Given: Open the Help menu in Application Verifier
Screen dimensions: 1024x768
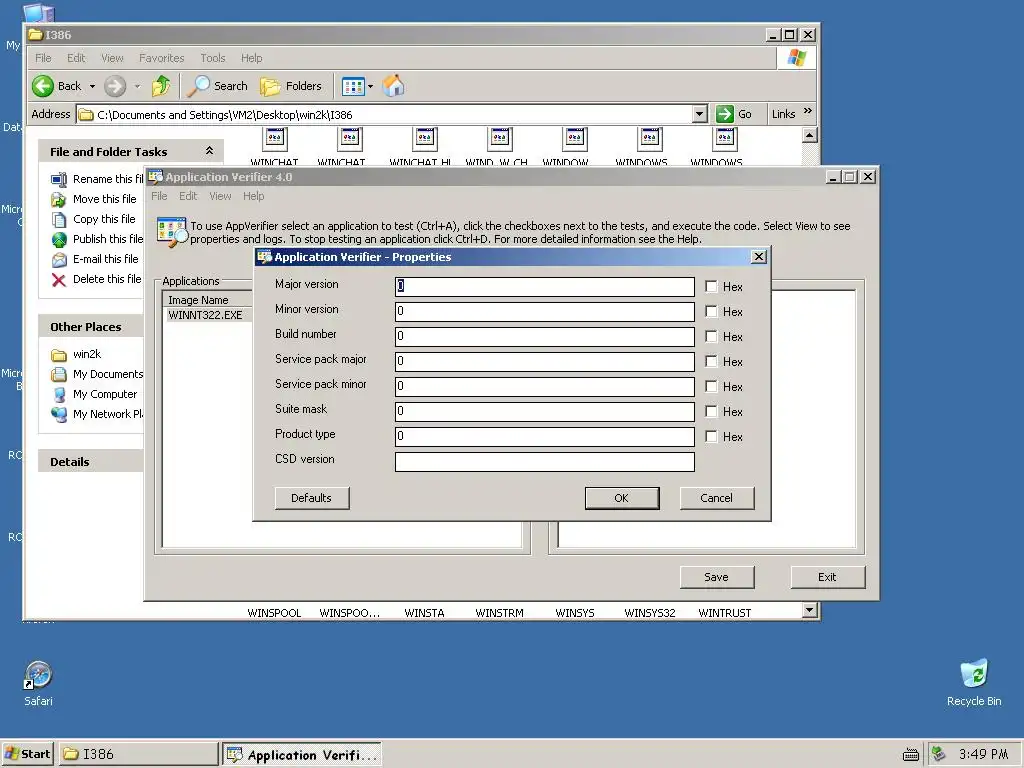Looking at the screenshot, I should coord(253,196).
